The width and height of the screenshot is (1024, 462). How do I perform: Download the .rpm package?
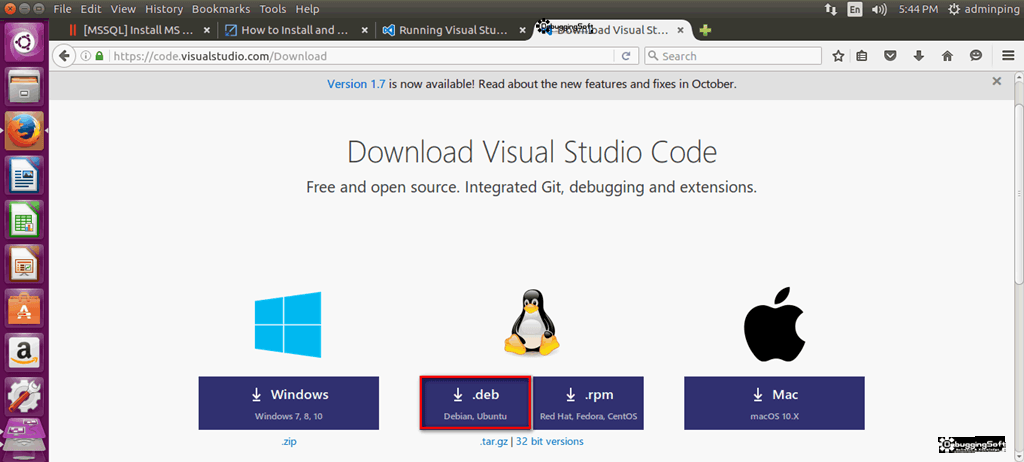[x=588, y=403]
